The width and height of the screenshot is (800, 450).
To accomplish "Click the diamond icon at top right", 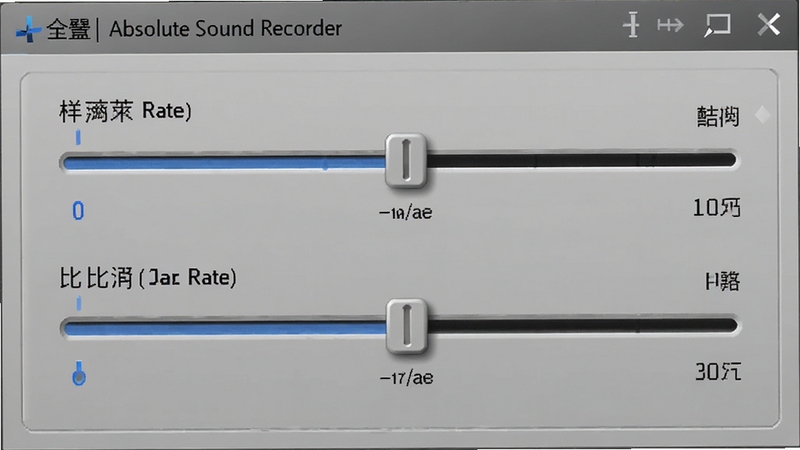I will 763,114.
